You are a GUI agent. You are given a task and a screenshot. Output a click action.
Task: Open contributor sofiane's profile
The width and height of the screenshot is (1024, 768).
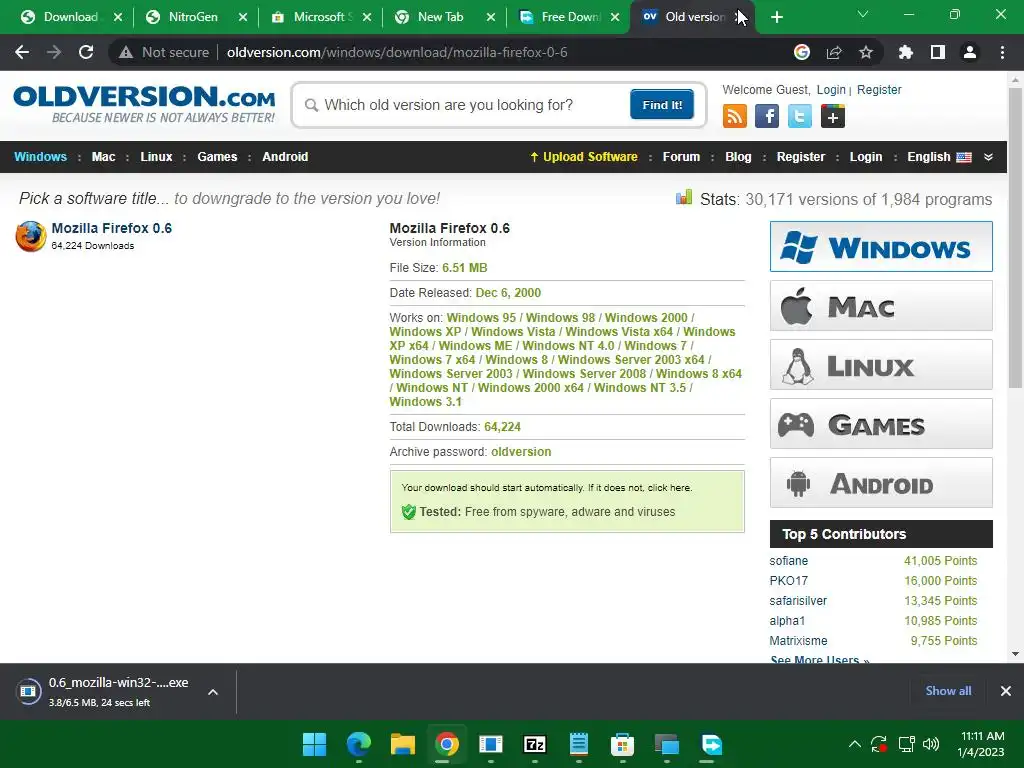click(788, 561)
